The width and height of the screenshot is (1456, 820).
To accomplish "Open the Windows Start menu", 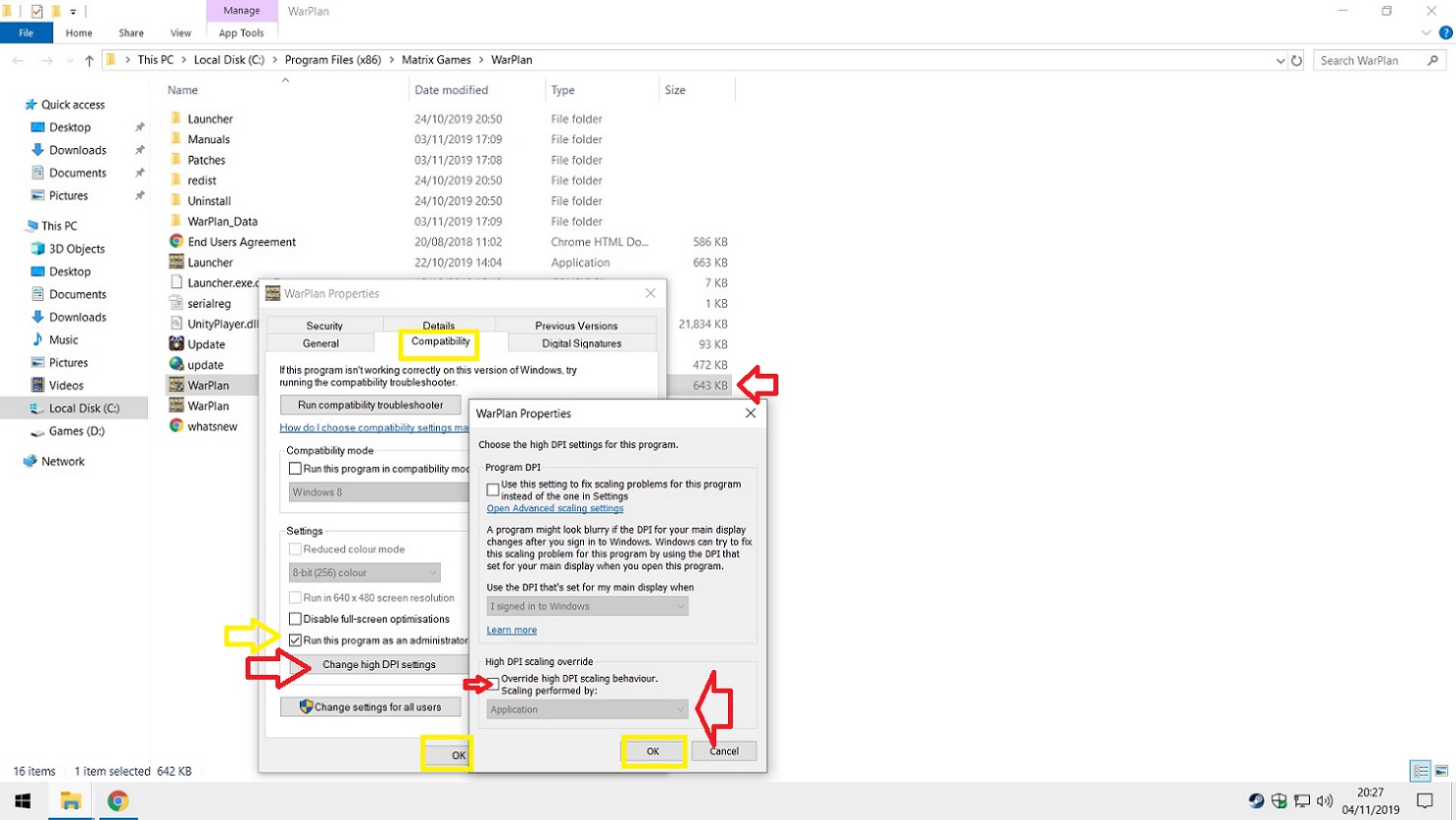I will [23, 800].
